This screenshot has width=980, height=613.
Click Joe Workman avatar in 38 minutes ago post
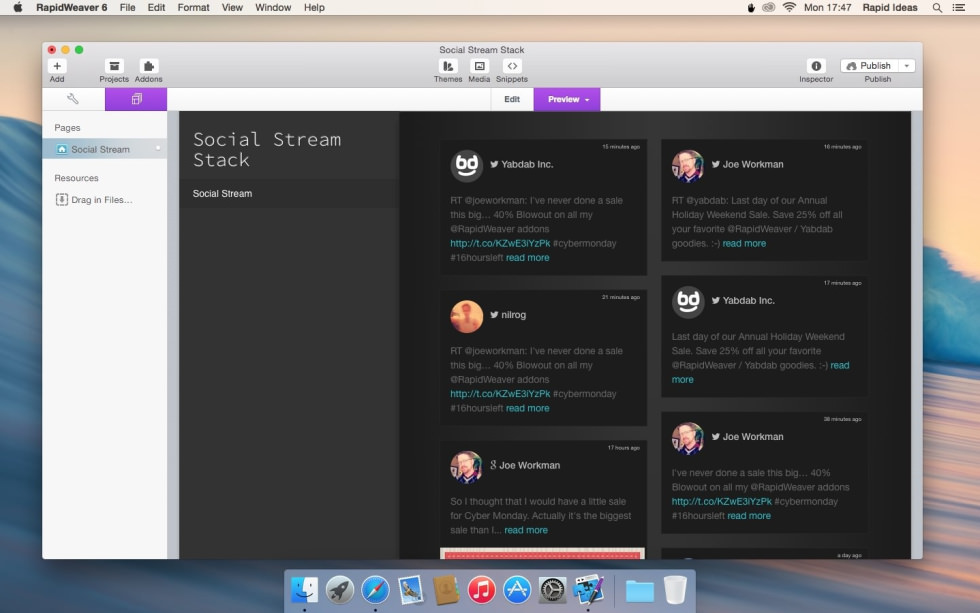tap(688, 438)
